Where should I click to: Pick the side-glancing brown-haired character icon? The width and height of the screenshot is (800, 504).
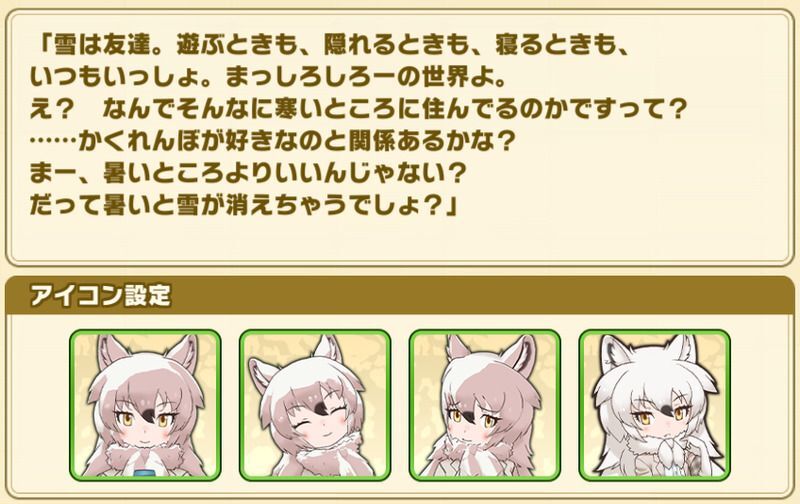pos(485,406)
